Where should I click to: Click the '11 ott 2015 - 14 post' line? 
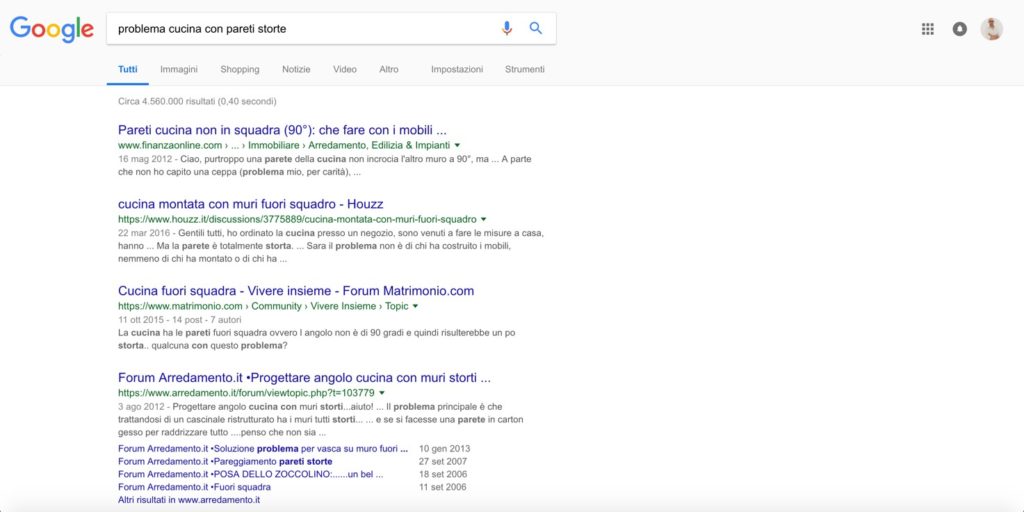click(180, 320)
